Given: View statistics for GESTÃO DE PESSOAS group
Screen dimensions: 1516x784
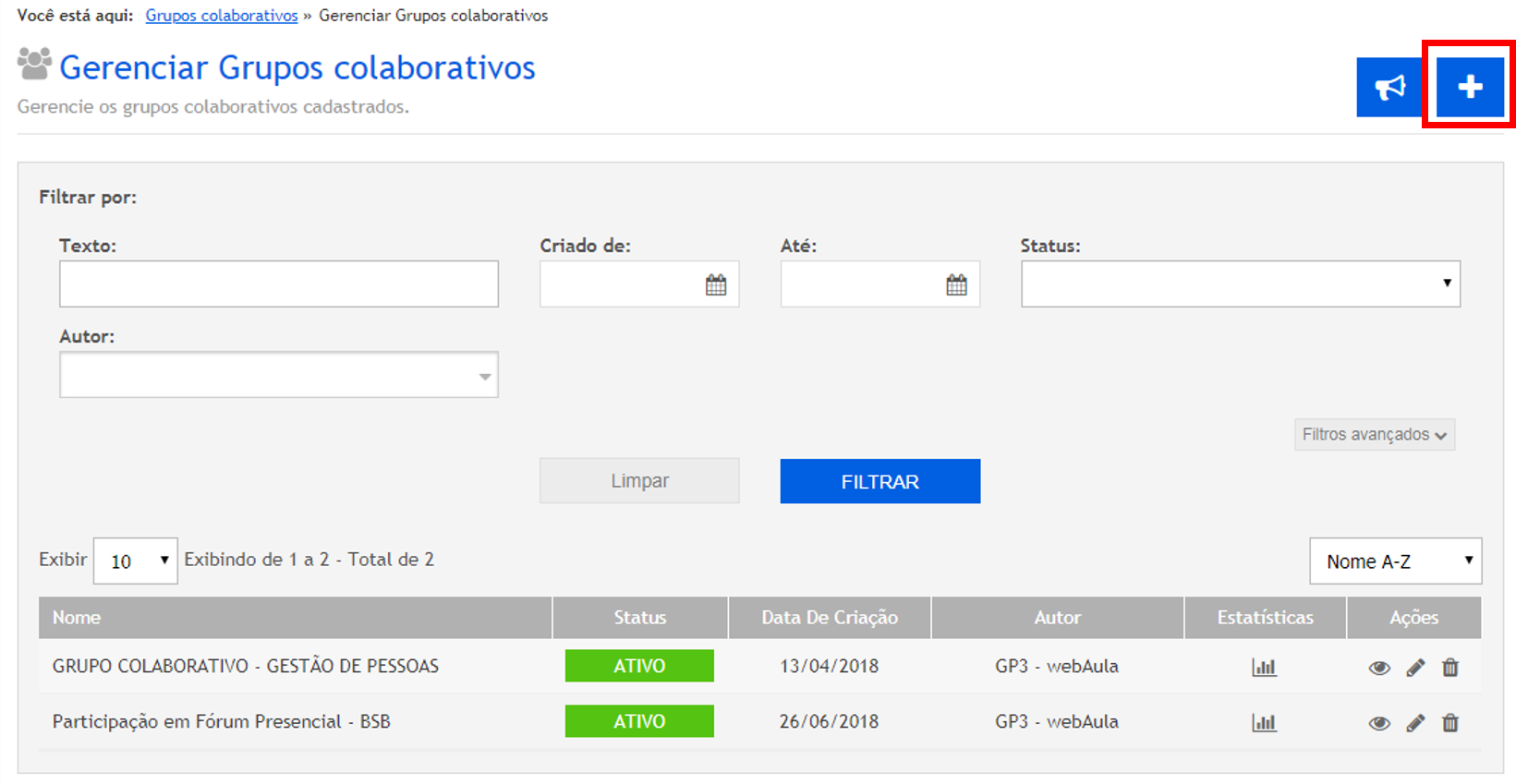Looking at the screenshot, I should tap(1264, 667).
